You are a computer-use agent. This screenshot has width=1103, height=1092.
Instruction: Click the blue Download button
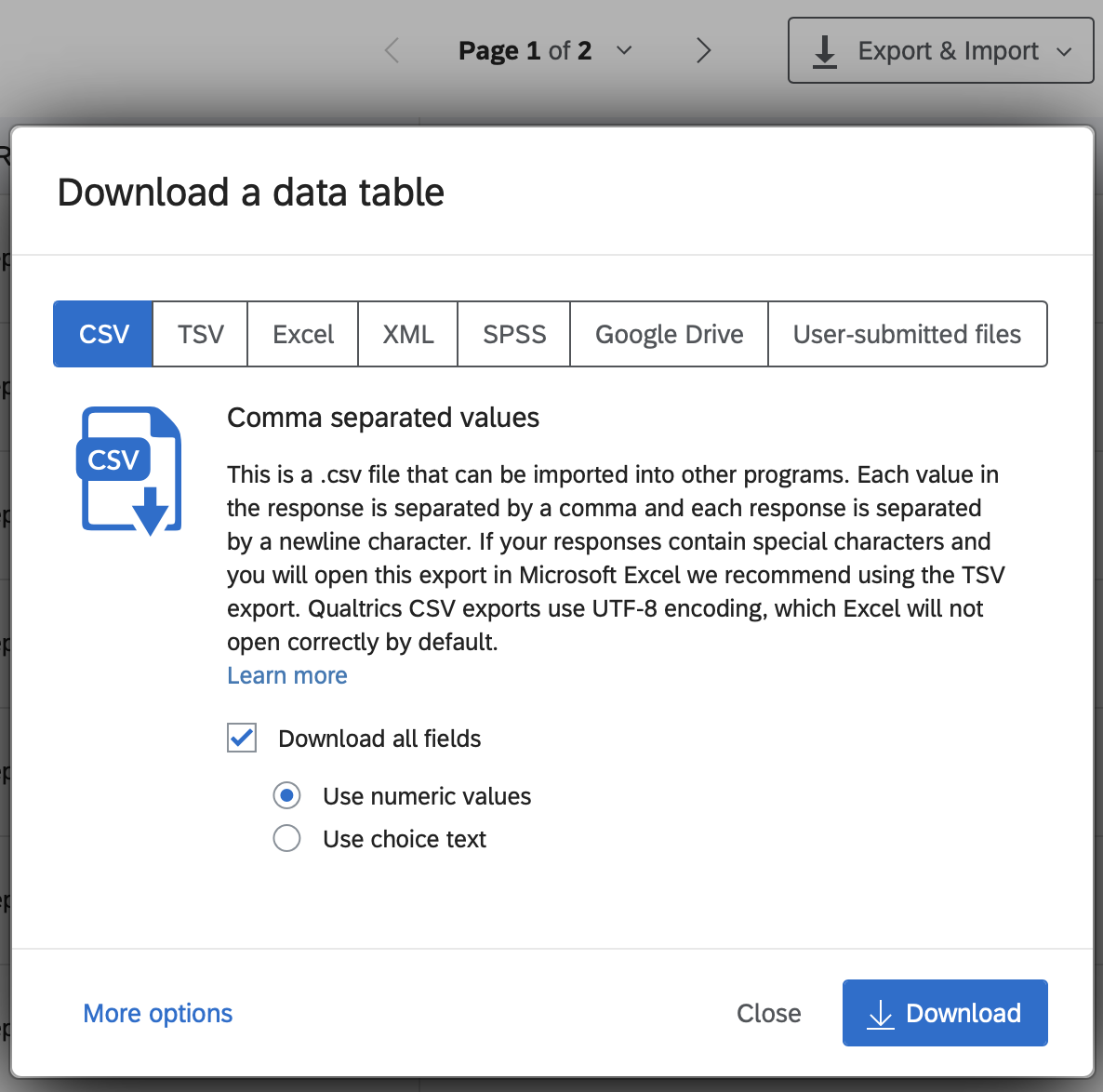(x=945, y=1013)
